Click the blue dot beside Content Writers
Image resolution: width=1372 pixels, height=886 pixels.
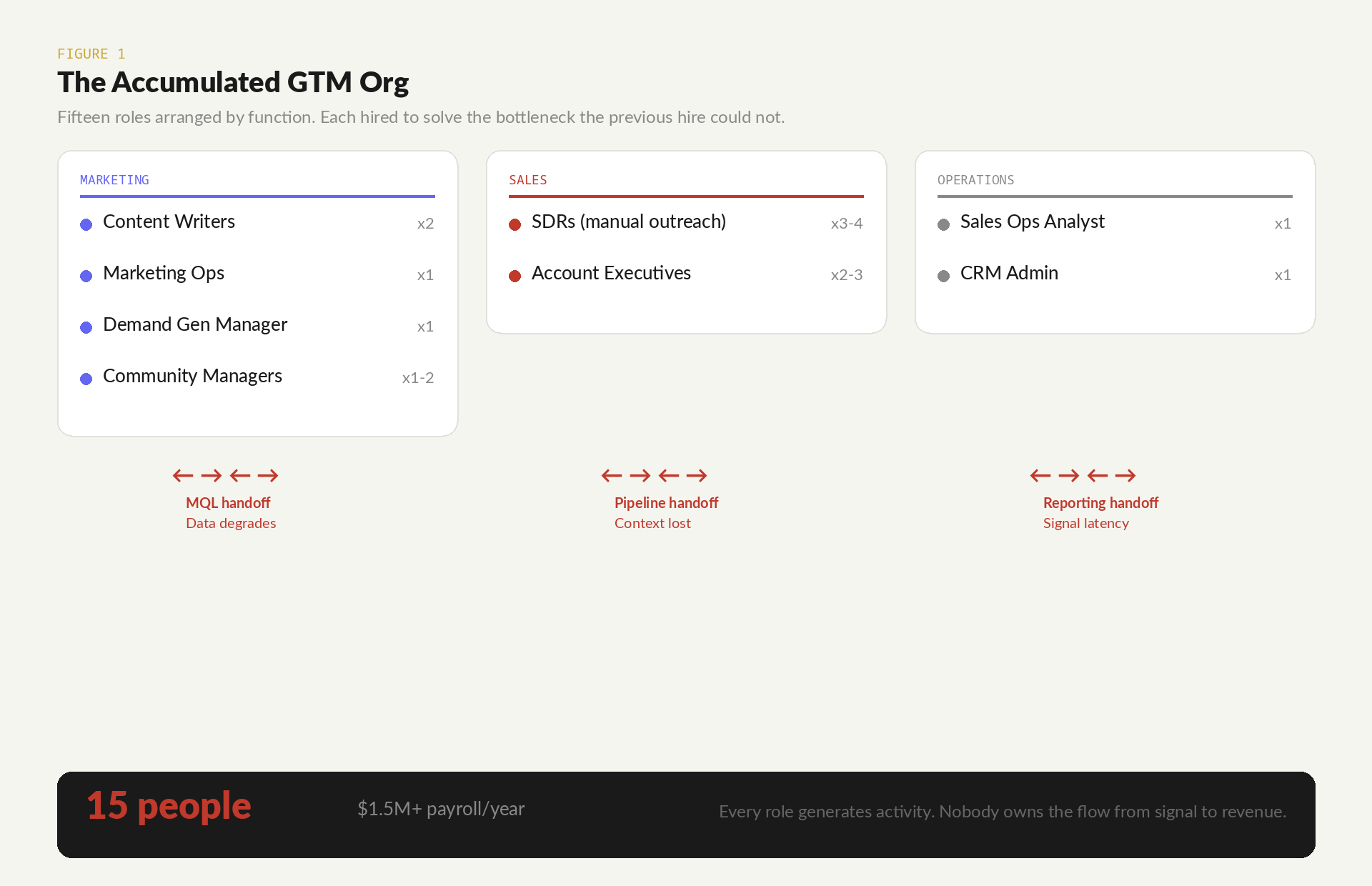coord(86,224)
